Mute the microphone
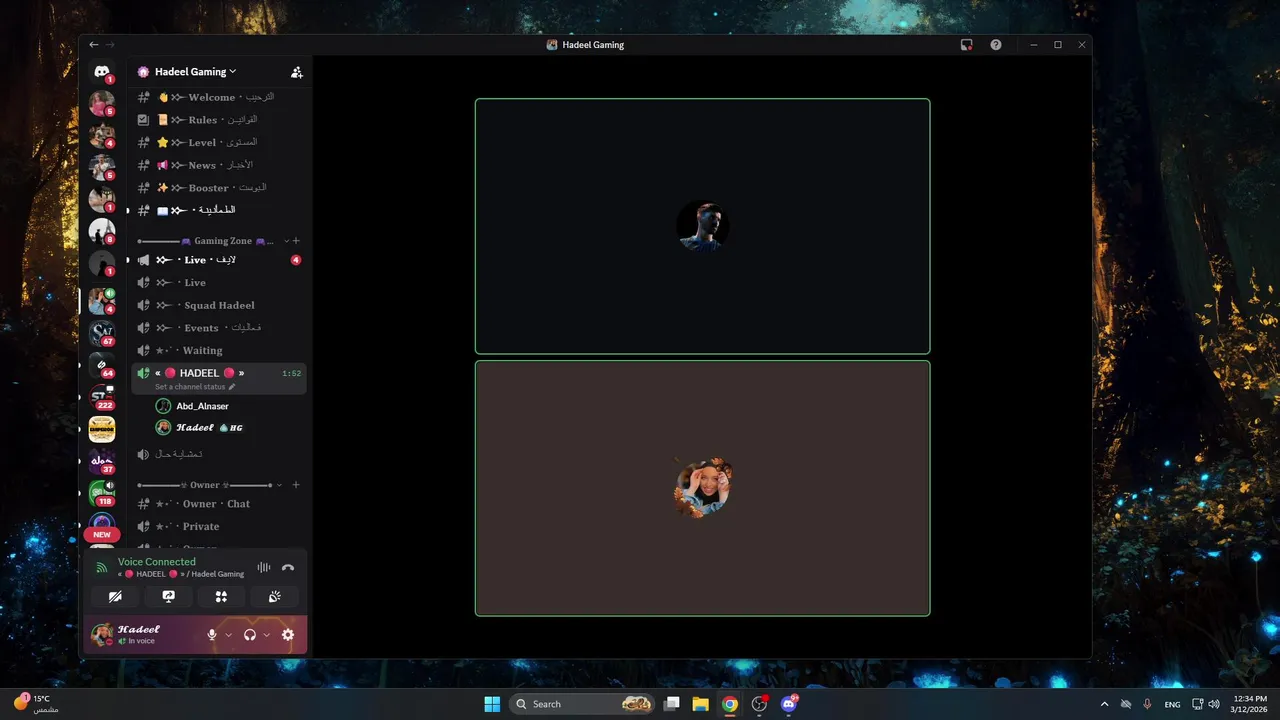This screenshot has height=720, width=1280. pos(212,635)
